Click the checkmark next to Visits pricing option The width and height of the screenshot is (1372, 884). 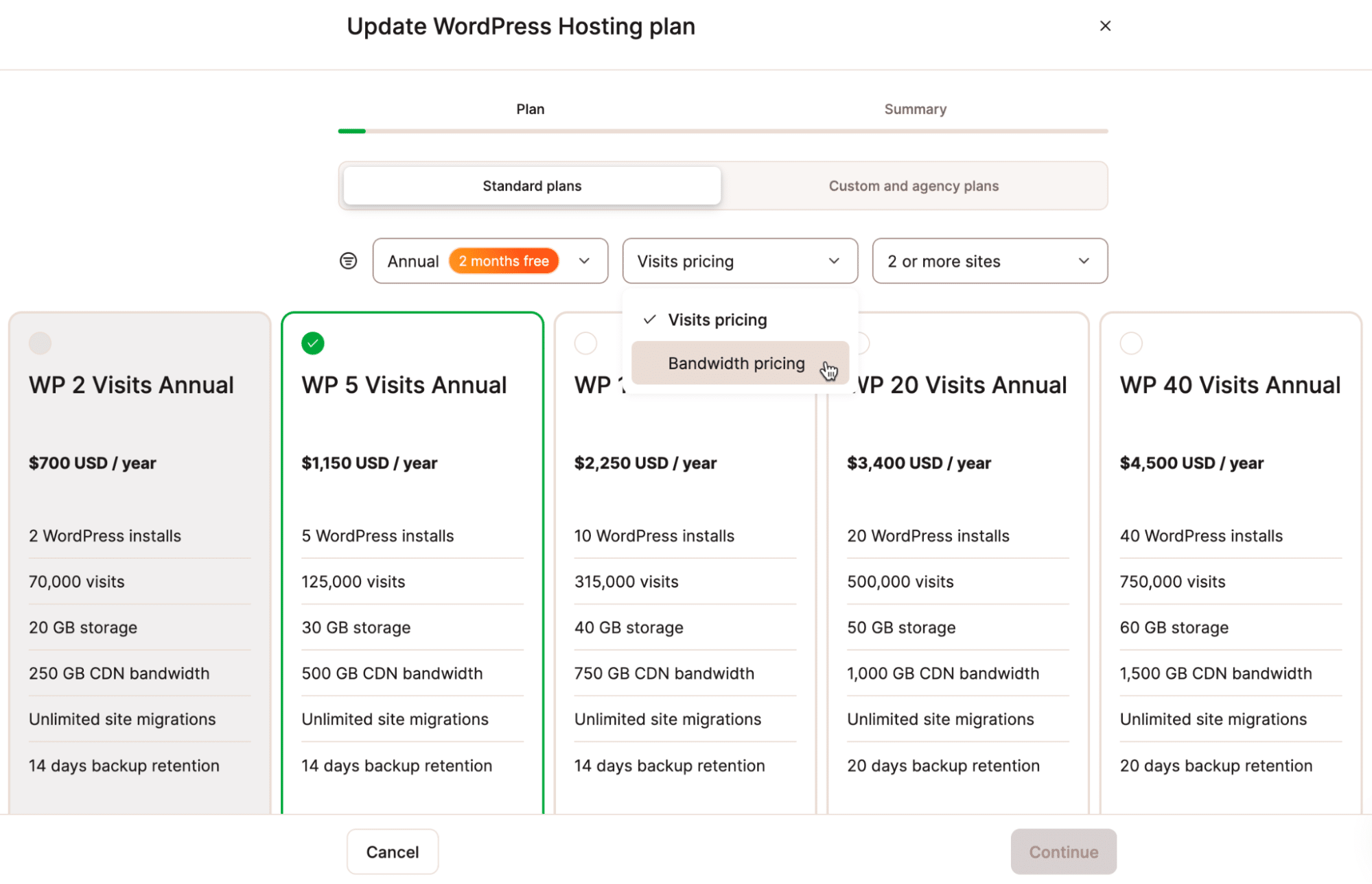tap(650, 320)
